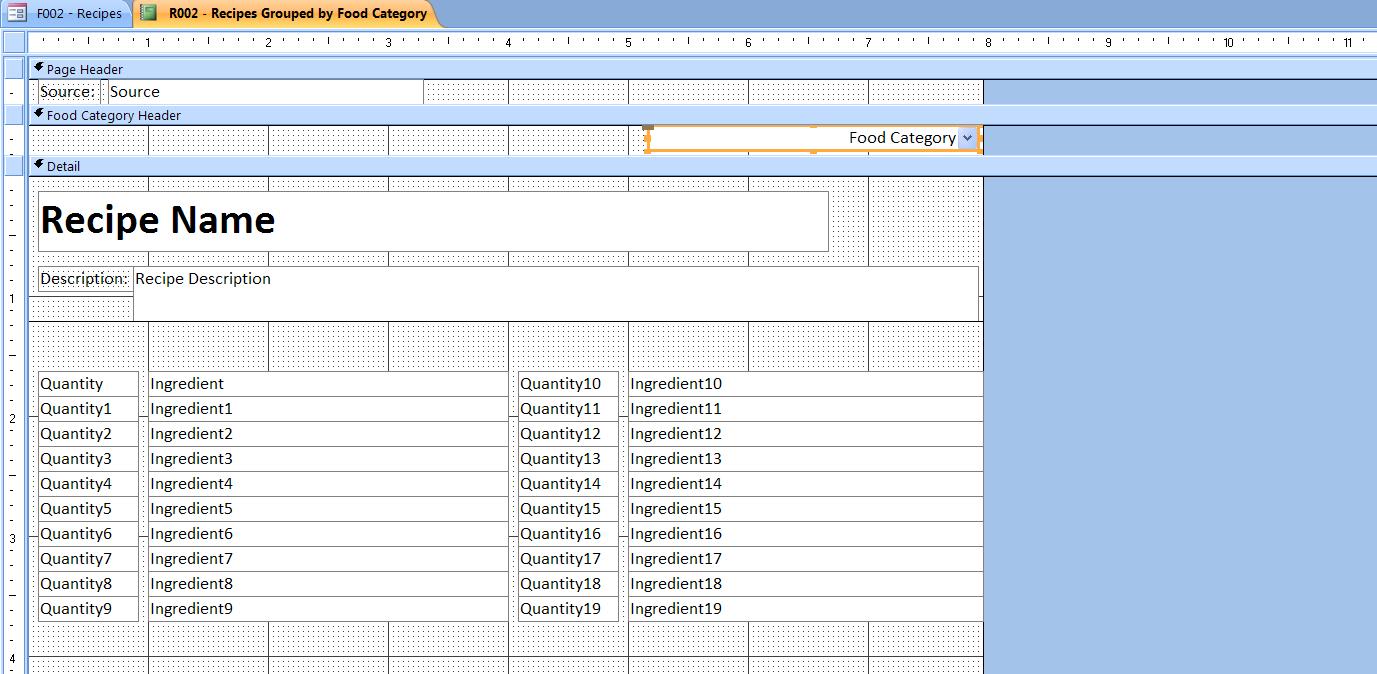This screenshot has width=1377, height=674.
Task: Select the Source text box control
Action: (264, 92)
